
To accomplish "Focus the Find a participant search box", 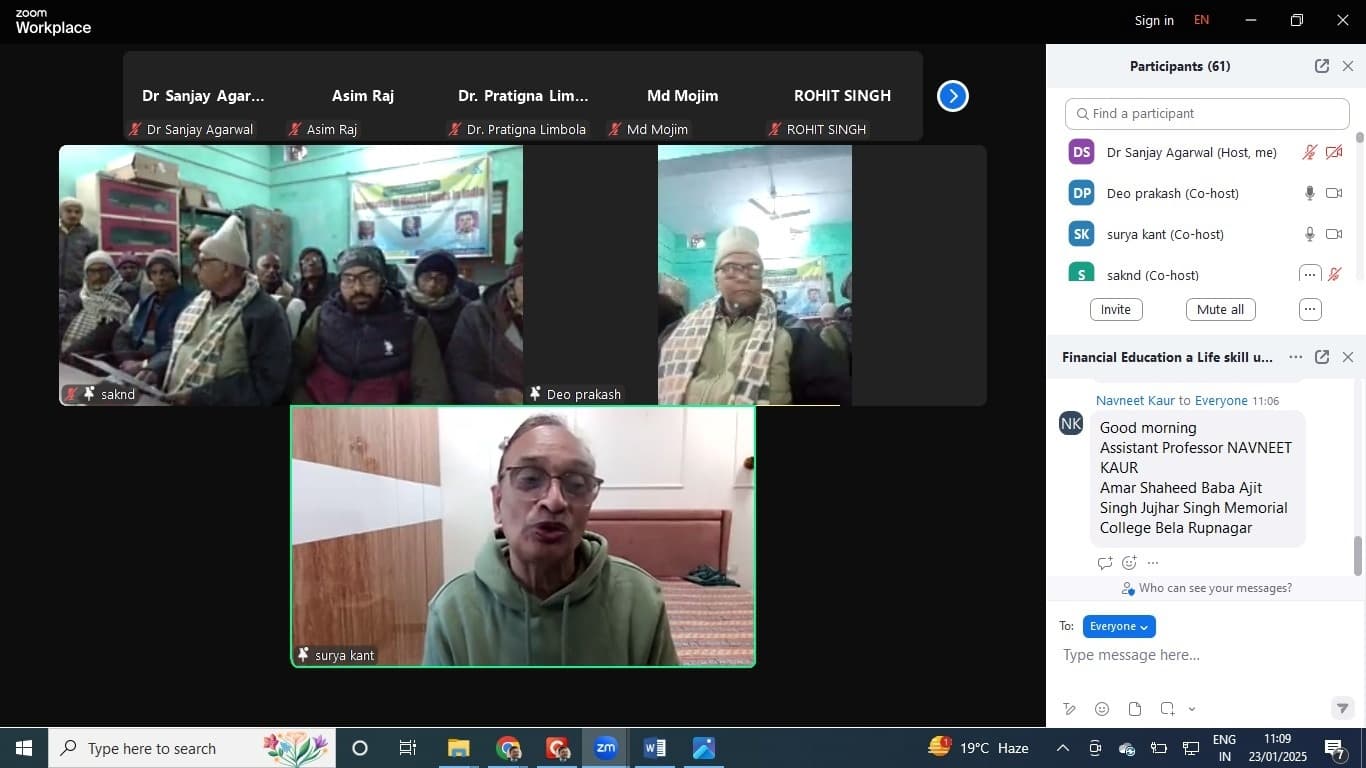I will 1207,114.
